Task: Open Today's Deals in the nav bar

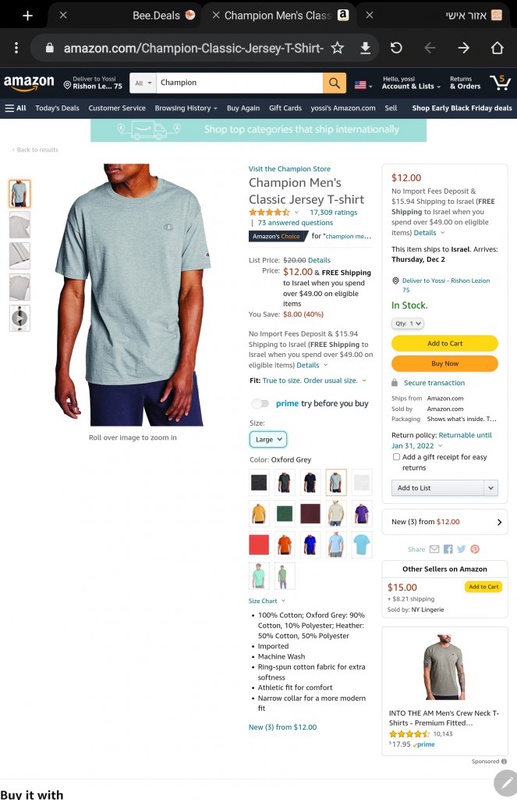Action: click(x=57, y=108)
